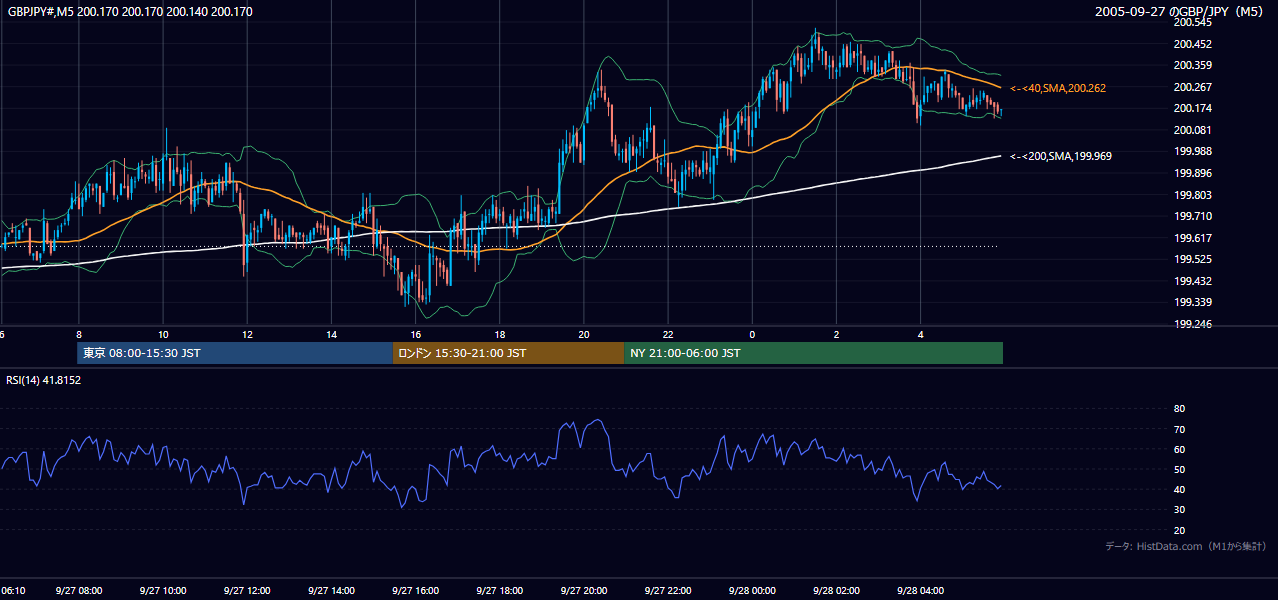1278x600 pixels.
Task: Click price axis value 199.896
Action: tap(1193, 173)
